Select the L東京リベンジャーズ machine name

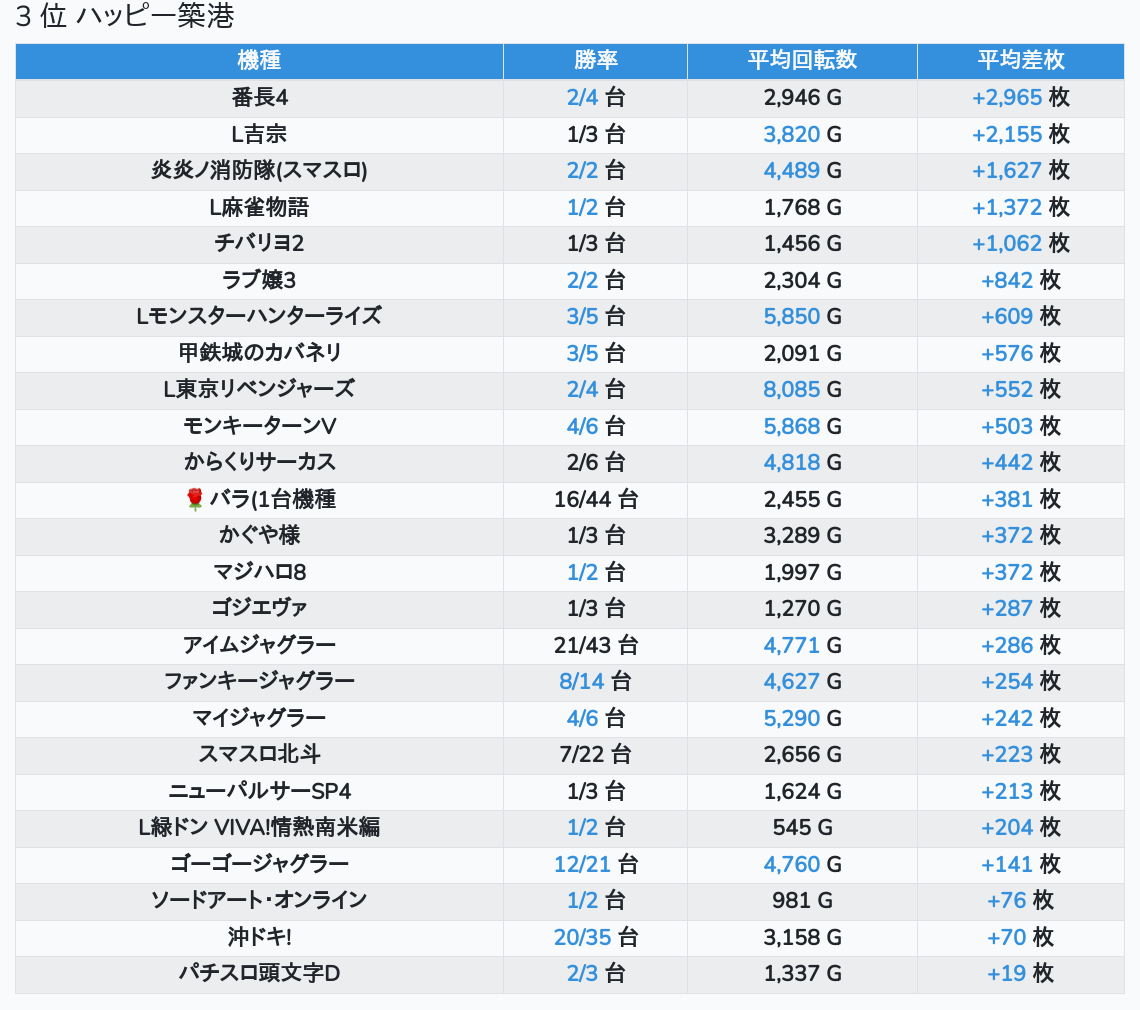(259, 389)
